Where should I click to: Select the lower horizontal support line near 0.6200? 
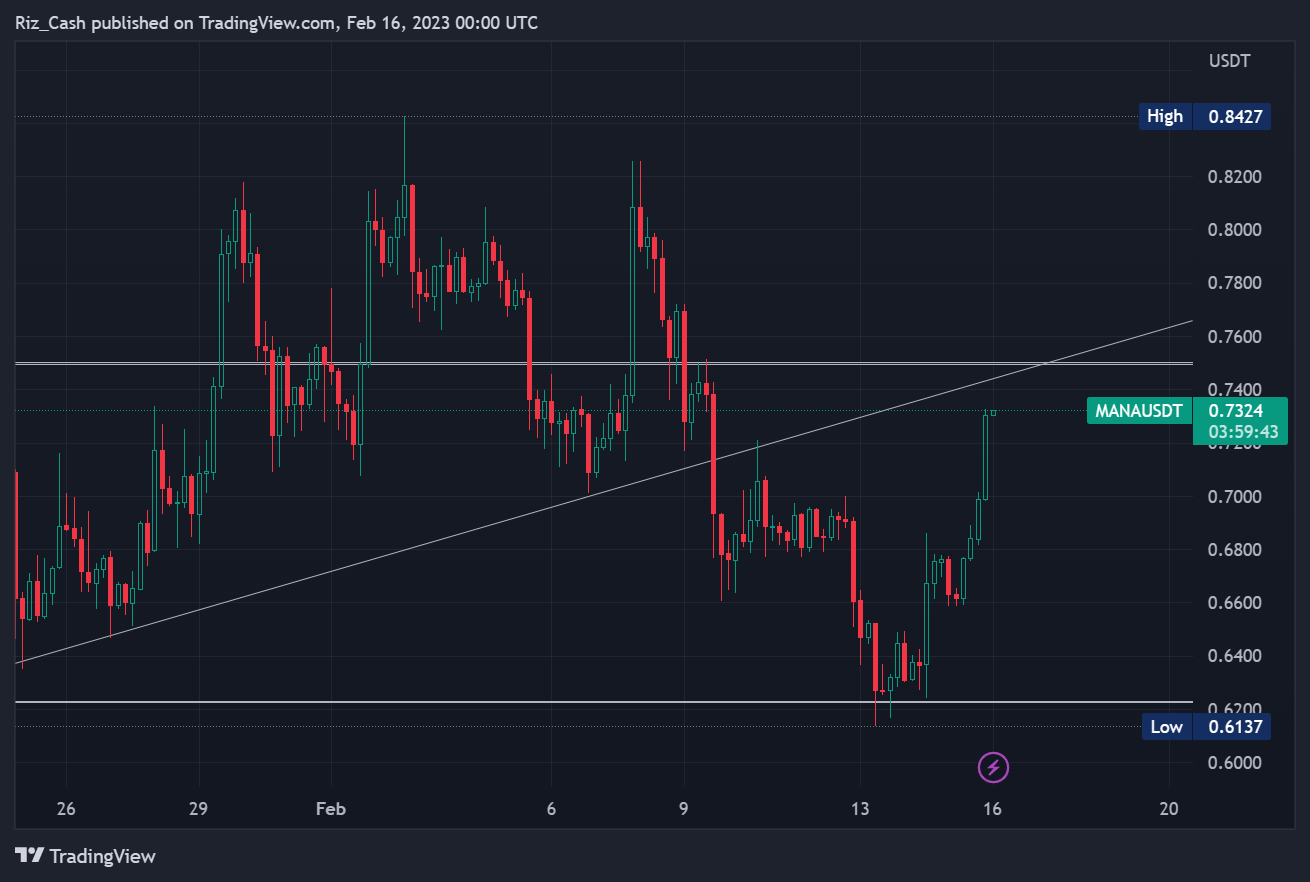tap(605, 702)
